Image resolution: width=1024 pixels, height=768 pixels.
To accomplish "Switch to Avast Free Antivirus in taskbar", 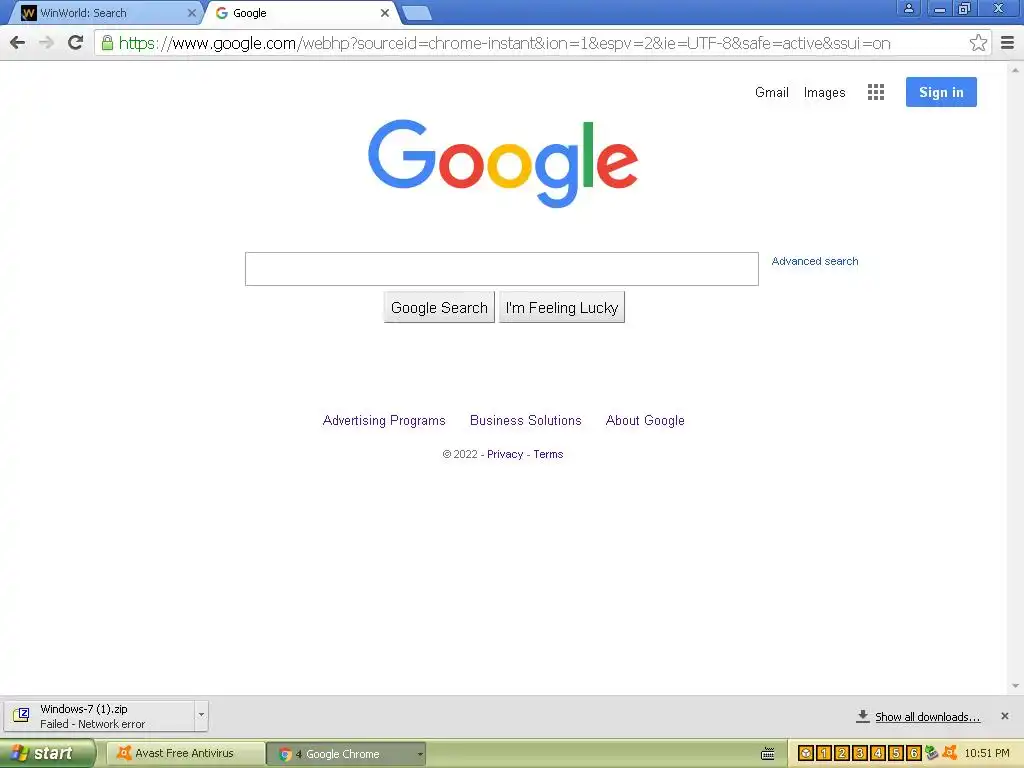I will pyautogui.click(x=185, y=754).
